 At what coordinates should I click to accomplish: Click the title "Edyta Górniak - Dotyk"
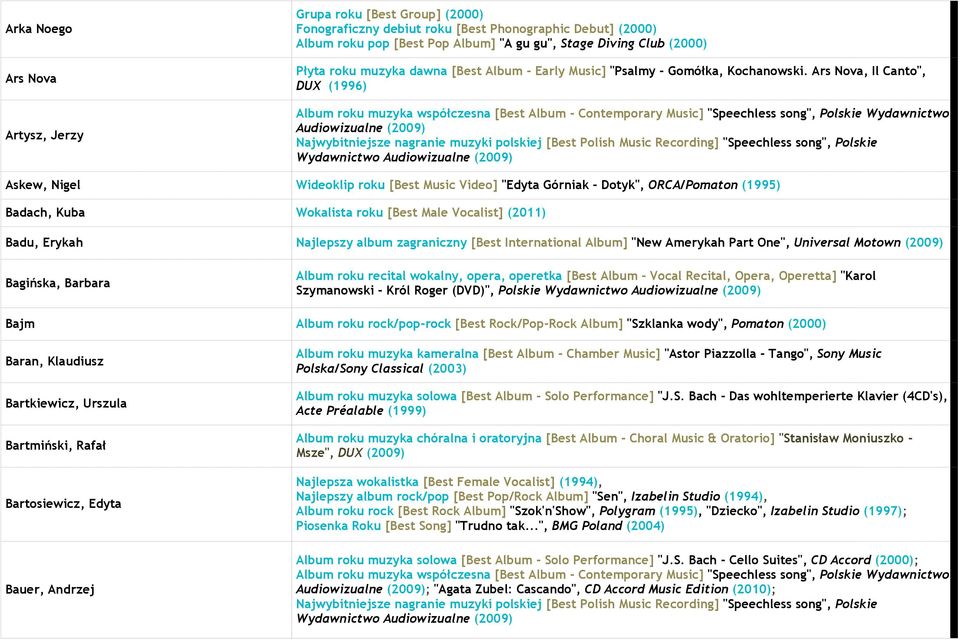(x=571, y=185)
